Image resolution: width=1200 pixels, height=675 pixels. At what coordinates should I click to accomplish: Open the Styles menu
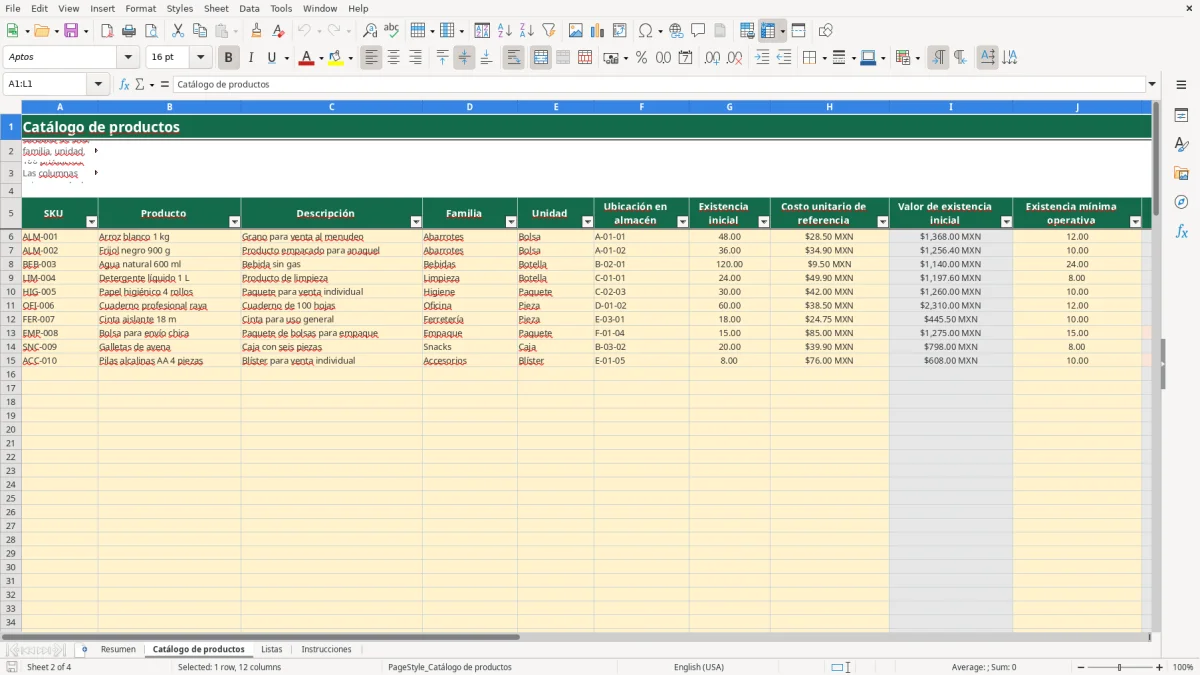pyautogui.click(x=180, y=8)
